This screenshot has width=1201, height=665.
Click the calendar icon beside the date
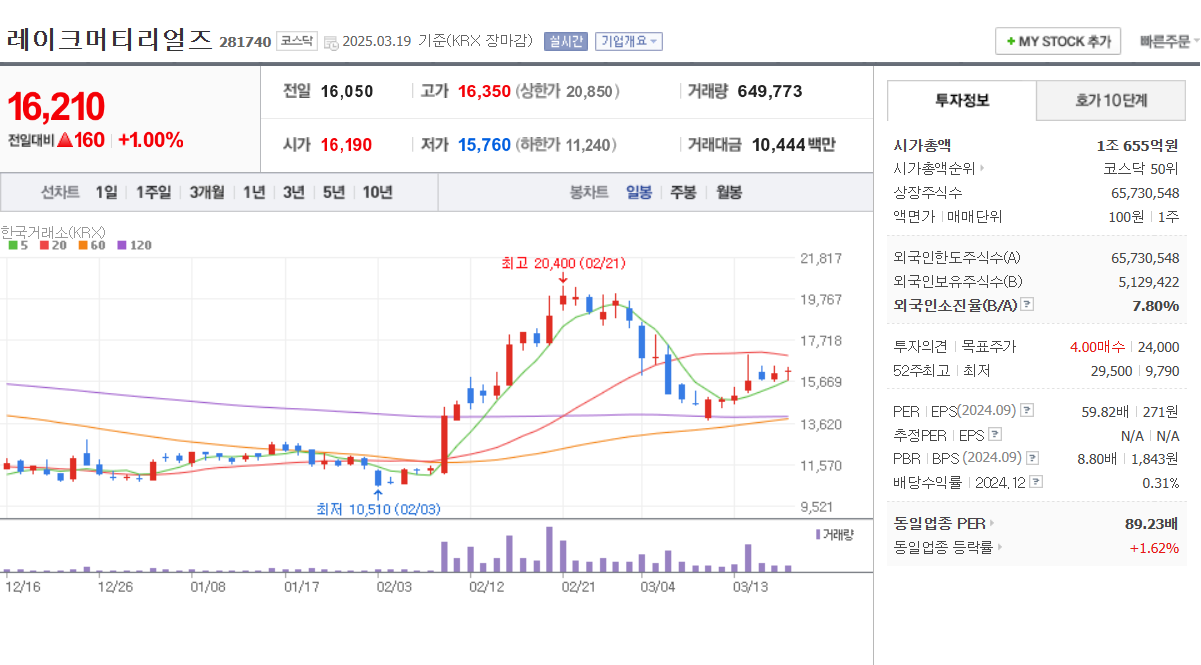tap(331, 42)
